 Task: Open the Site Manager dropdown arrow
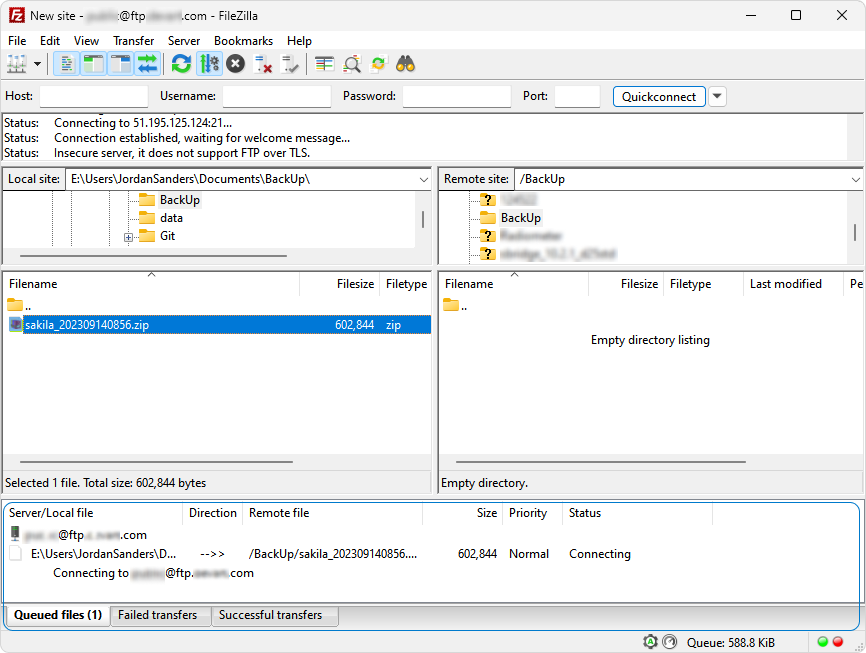point(38,65)
